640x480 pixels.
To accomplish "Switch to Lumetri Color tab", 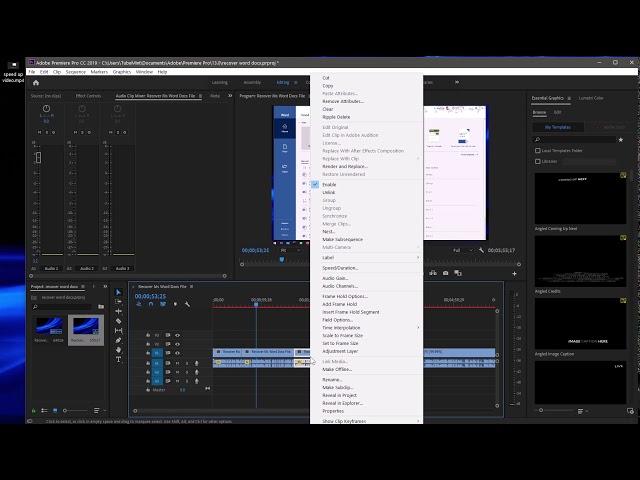I will 591,98.
